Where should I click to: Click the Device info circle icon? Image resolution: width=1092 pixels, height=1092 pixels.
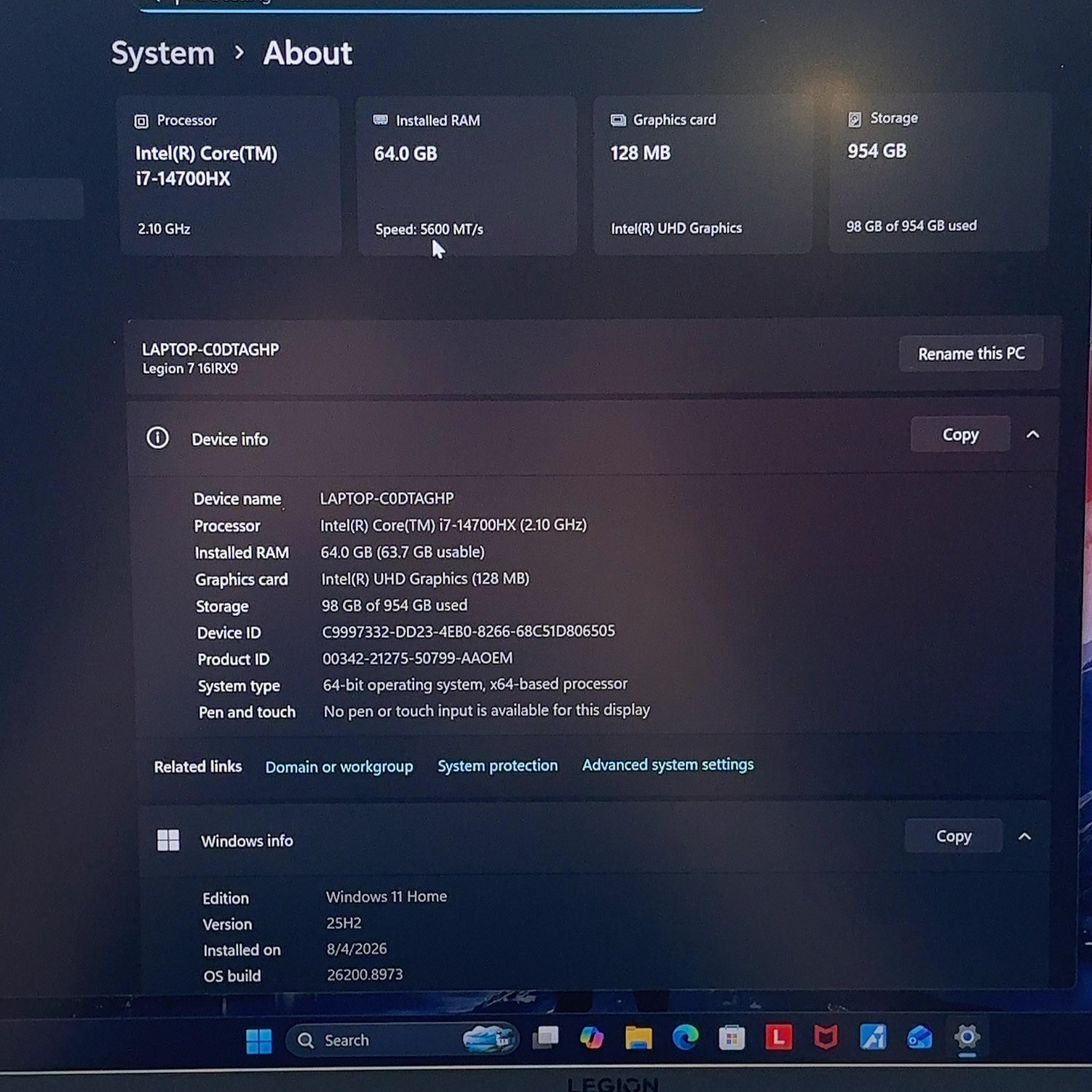[157, 438]
